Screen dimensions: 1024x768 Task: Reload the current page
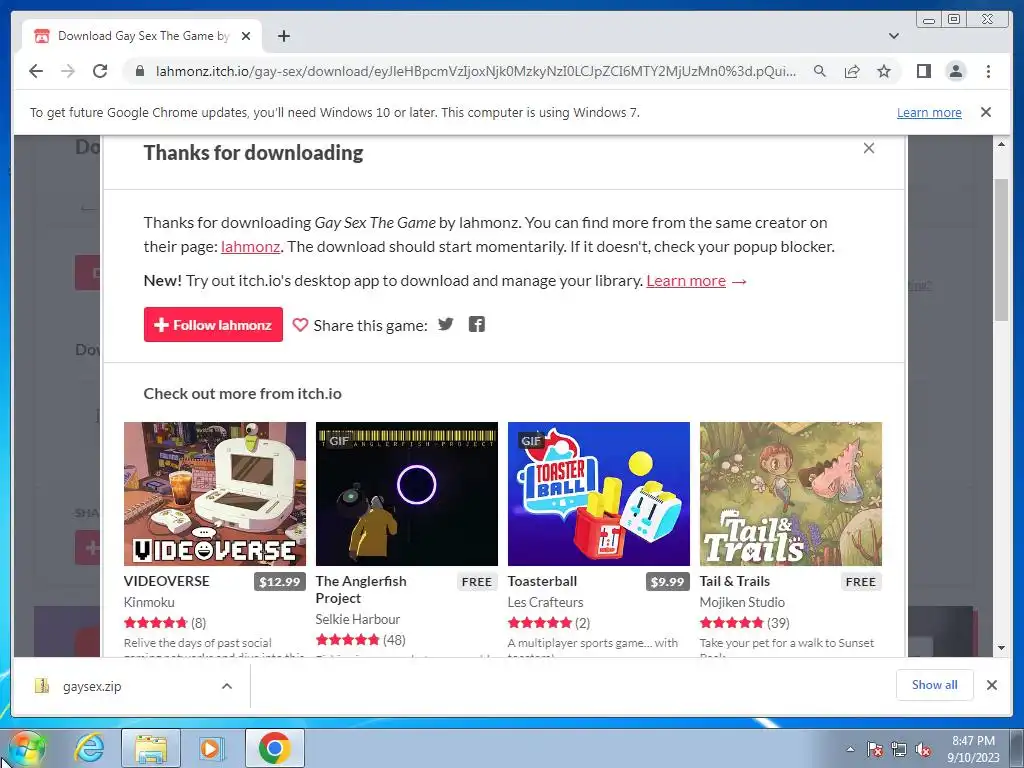(x=100, y=71)
